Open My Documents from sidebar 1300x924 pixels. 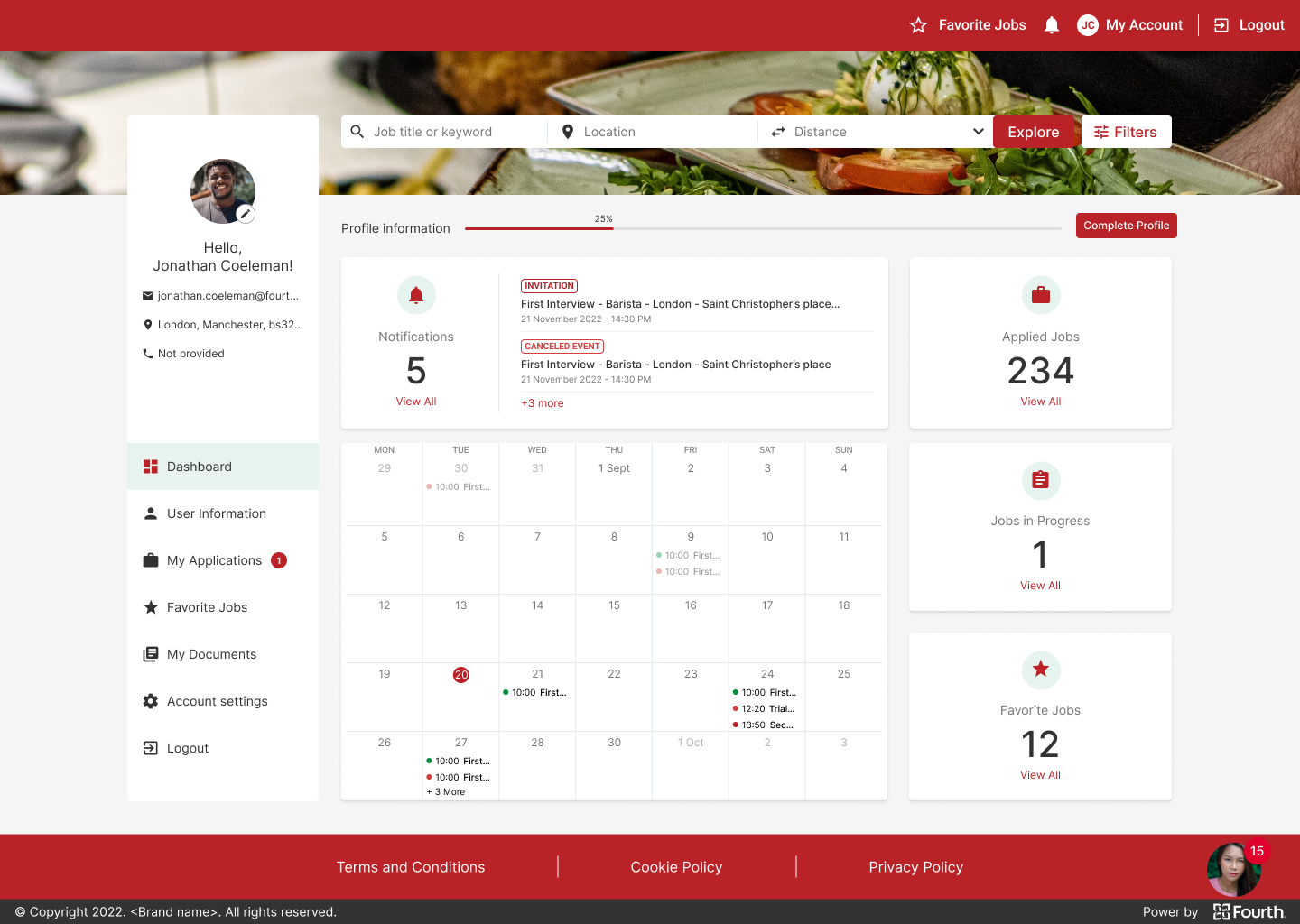pos(211,654)
